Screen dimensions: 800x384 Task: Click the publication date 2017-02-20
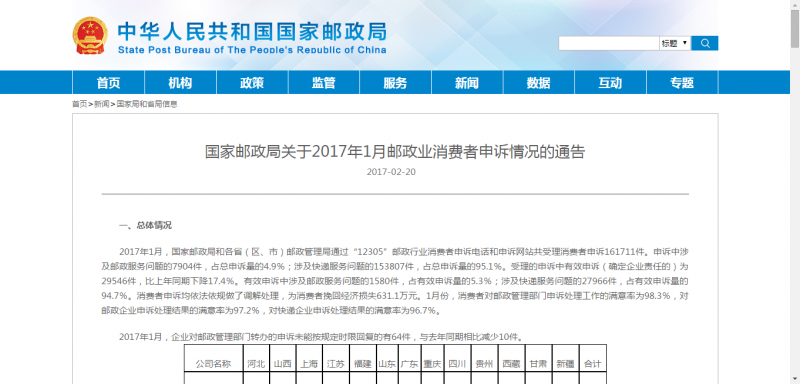391,172
